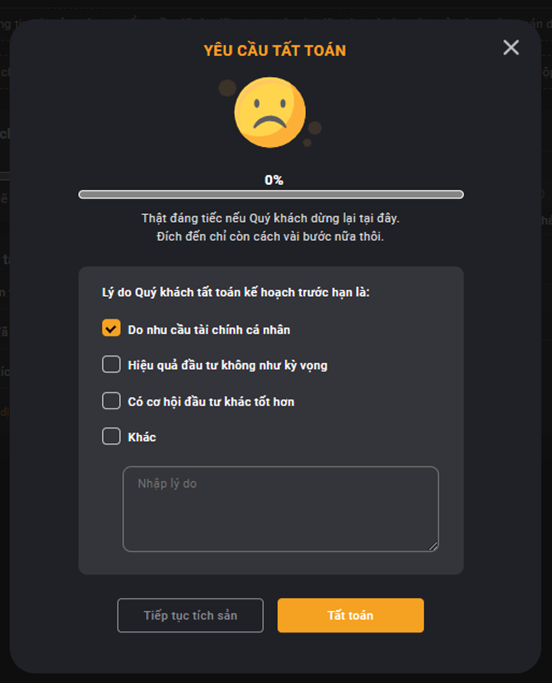Viewport: 552px width, 683px height.
Task: Click the 0% progress label
Action: pos(274,180)
